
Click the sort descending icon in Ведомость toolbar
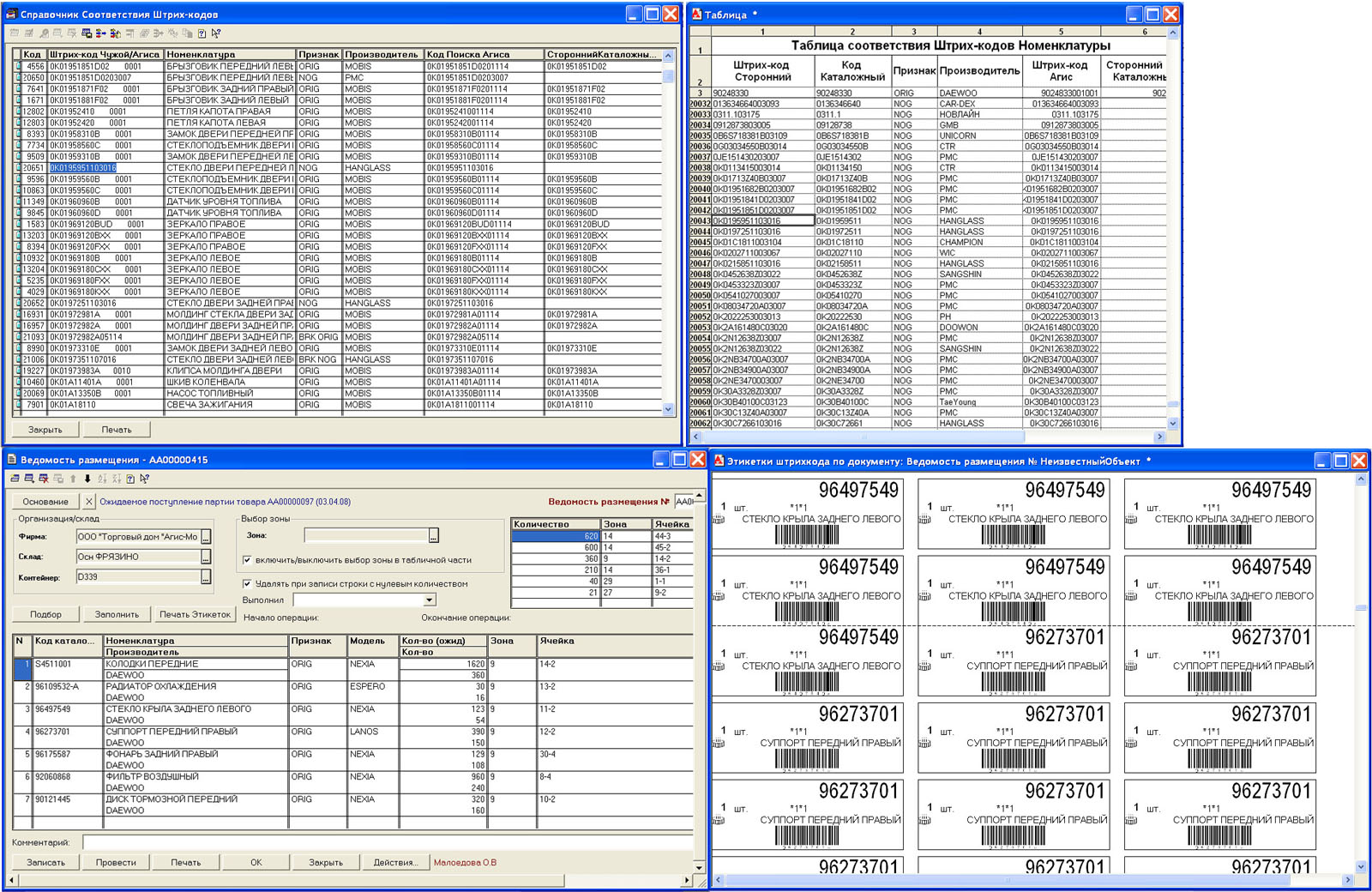click(x=116, y=479)
